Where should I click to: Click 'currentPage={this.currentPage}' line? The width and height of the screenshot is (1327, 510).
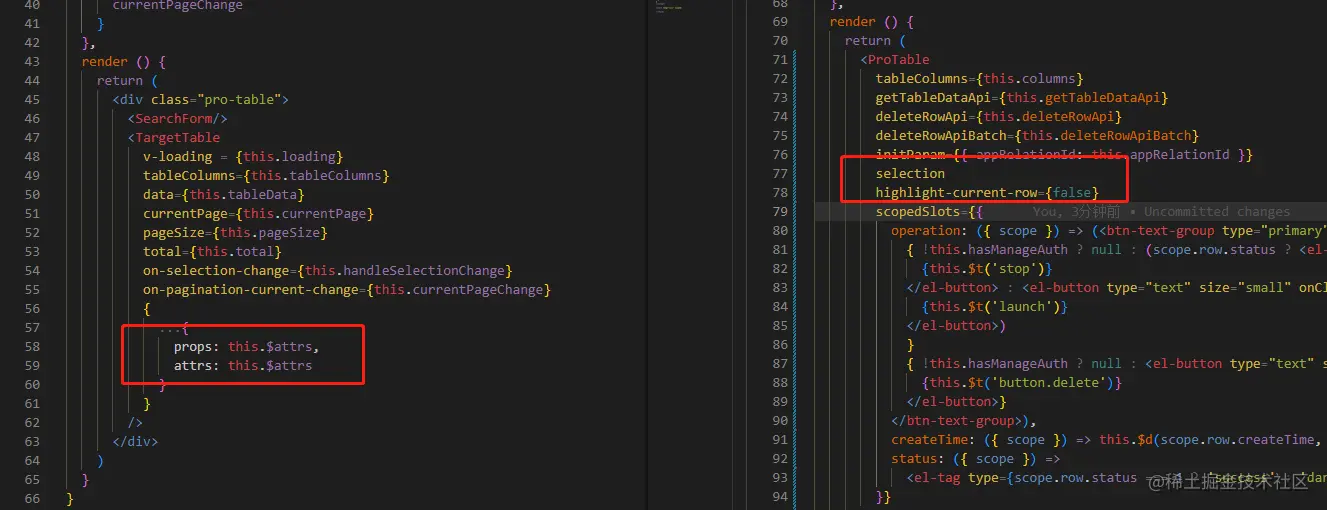click(x=259, y=213)
